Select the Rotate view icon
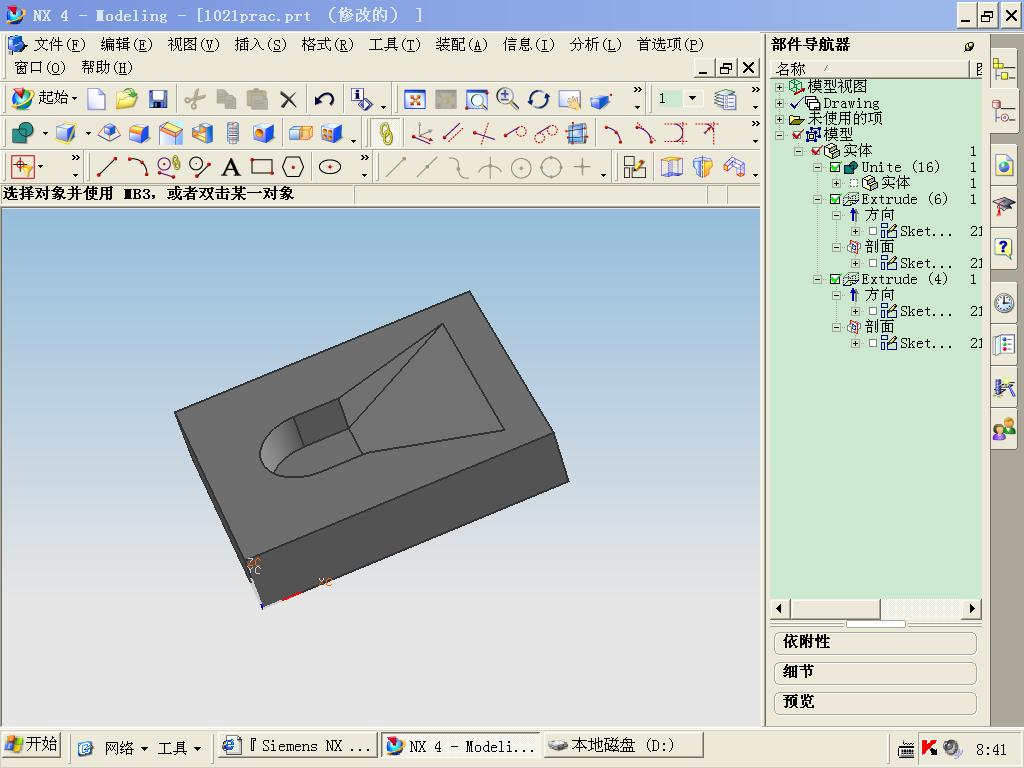The height and width of the screenshot is (768, 1024). [x=538, y=99]
